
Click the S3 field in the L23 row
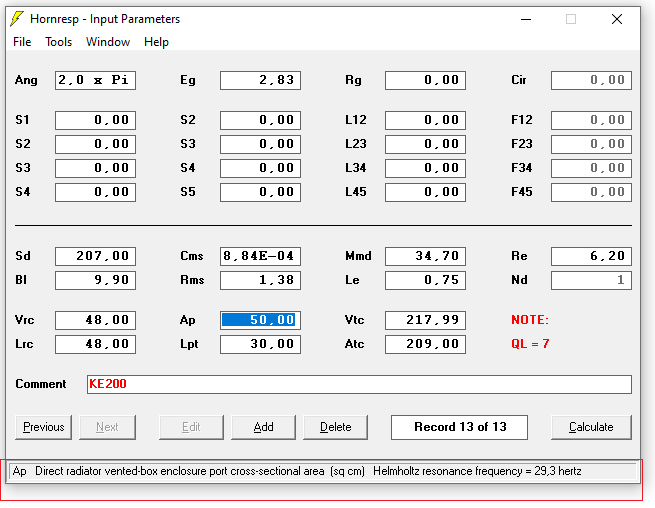pos(260,144)
